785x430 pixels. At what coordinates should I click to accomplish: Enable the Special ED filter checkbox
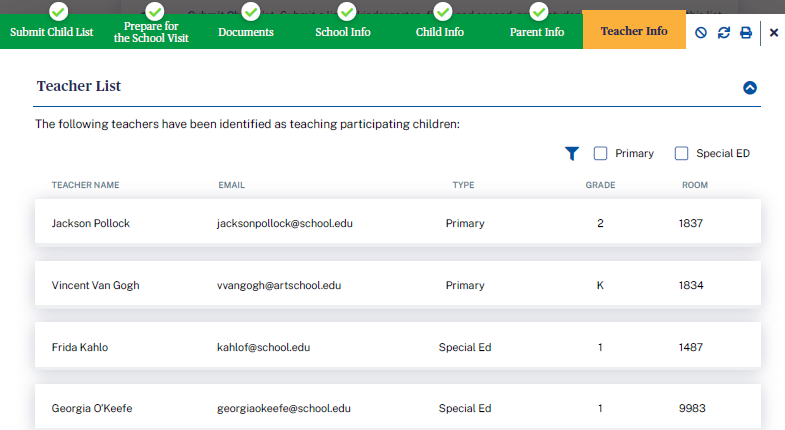[x=682, y=153]
